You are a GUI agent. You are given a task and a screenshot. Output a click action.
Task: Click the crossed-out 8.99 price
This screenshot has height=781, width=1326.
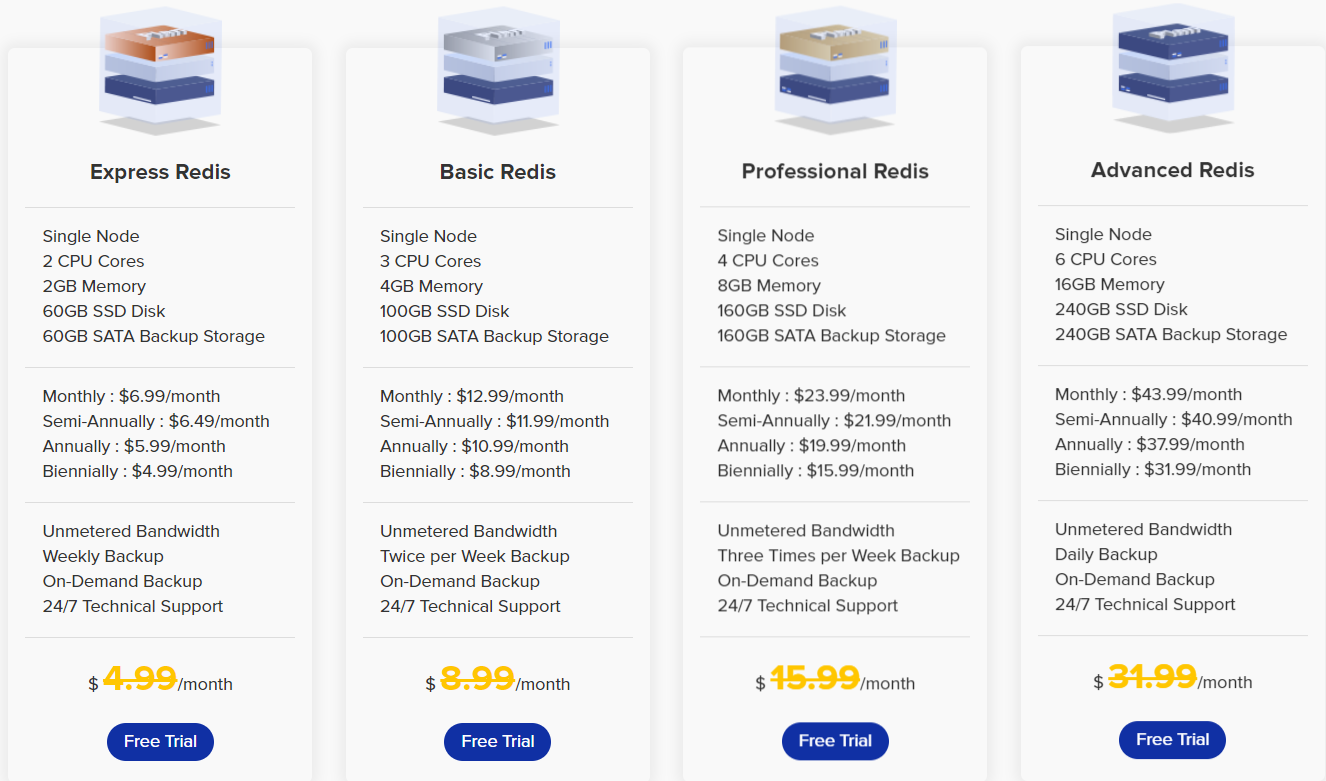click(477, 680)
